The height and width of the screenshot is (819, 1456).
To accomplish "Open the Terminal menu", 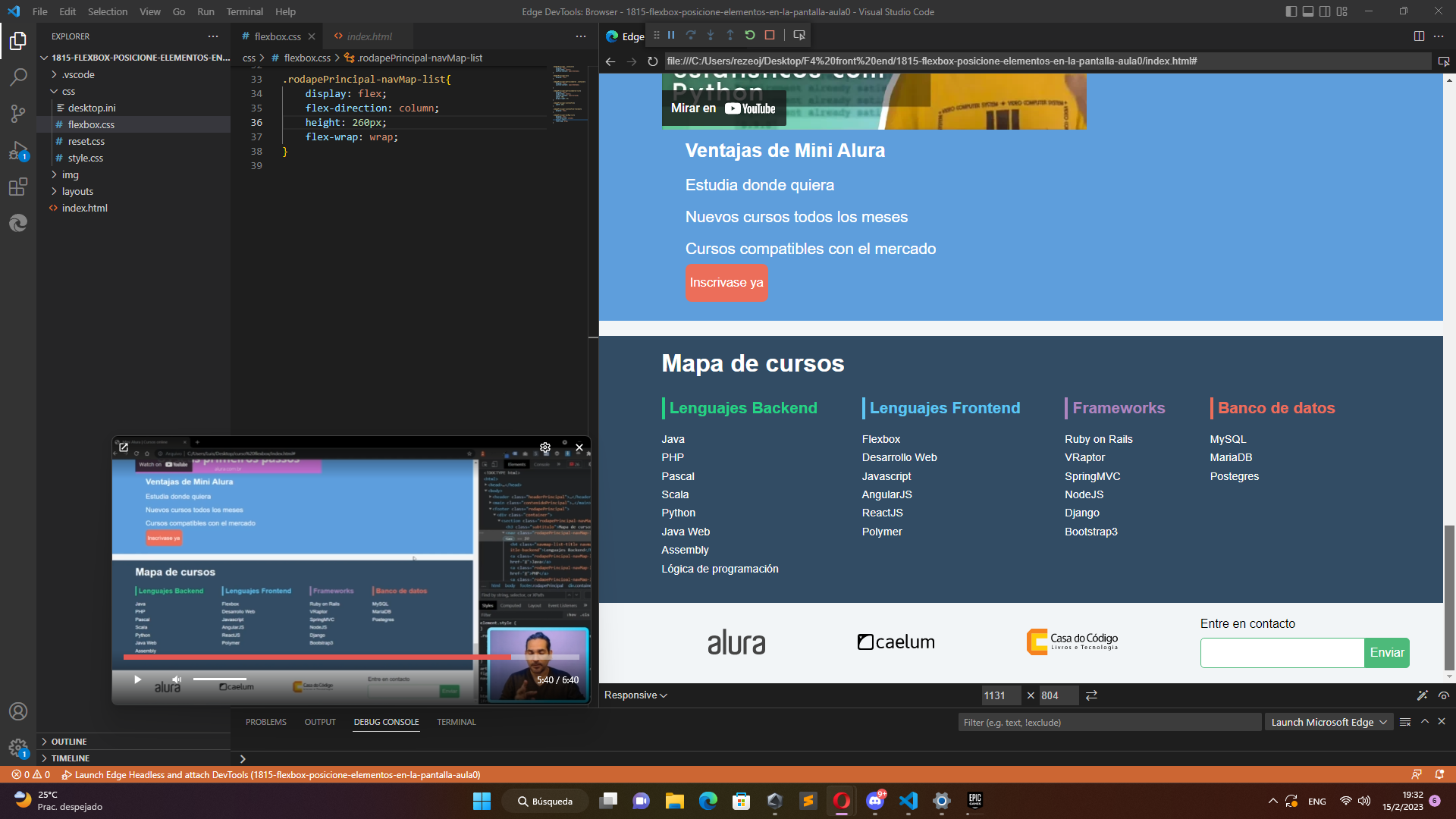I will point(244,11).
